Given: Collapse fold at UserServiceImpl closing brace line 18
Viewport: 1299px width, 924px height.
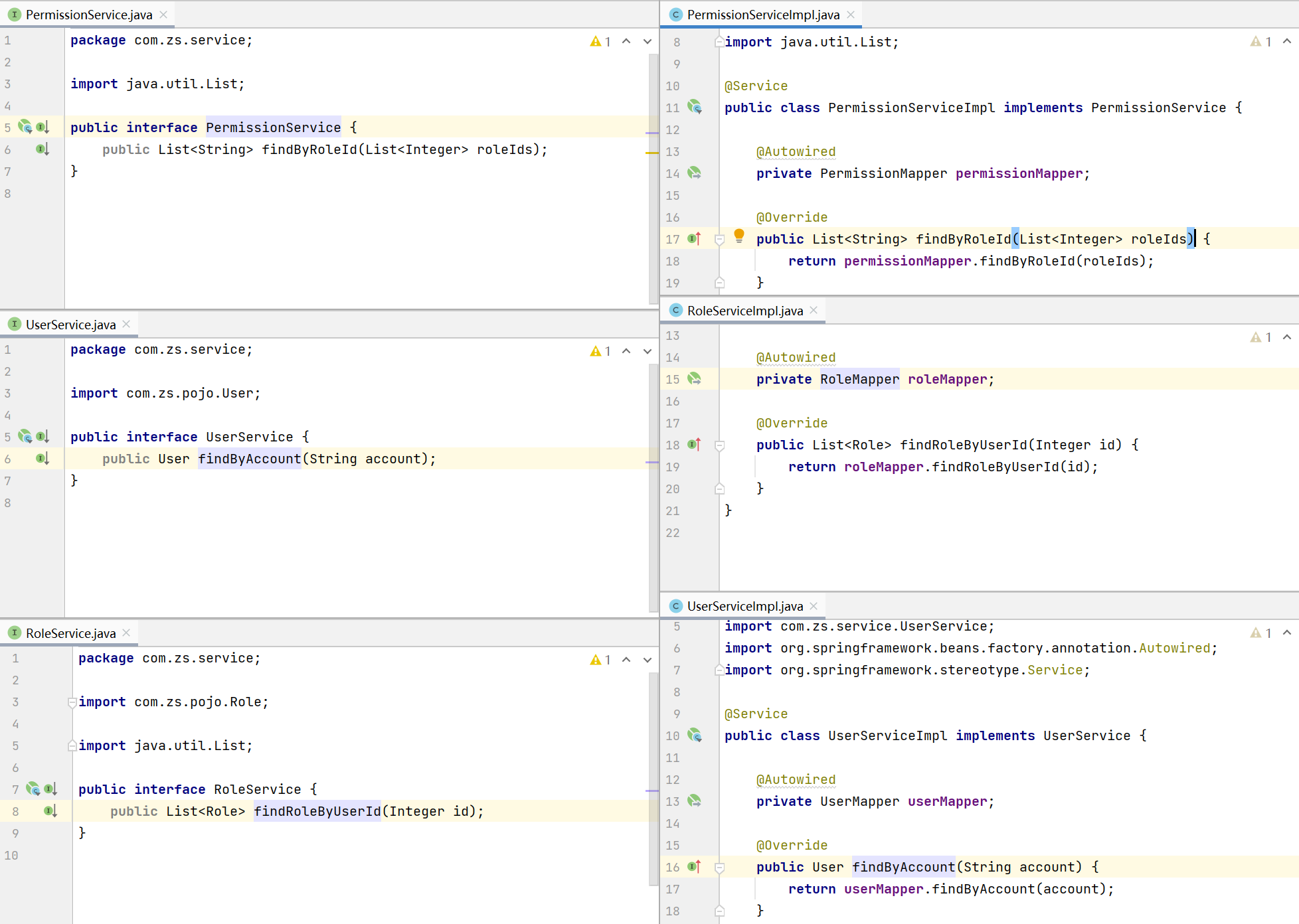Looking at the screenshot, I should point(719,911).
